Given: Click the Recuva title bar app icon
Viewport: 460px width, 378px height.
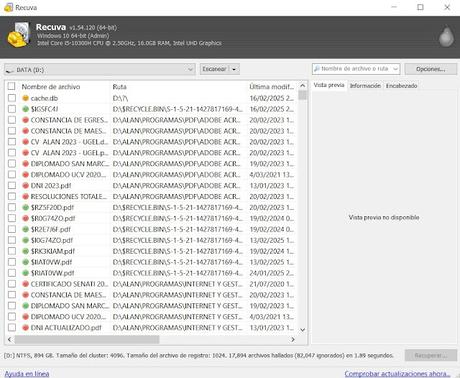Looking at the screenshot, I should [x=8, y=7].
